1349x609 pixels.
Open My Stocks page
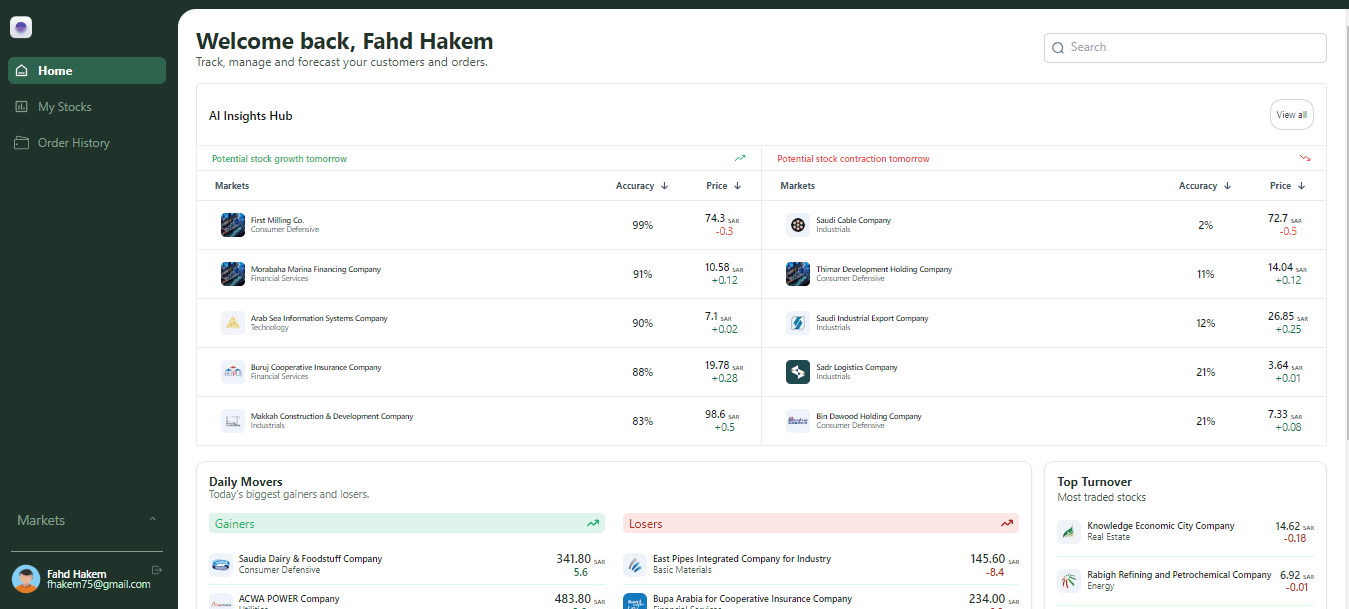point(87,107)
